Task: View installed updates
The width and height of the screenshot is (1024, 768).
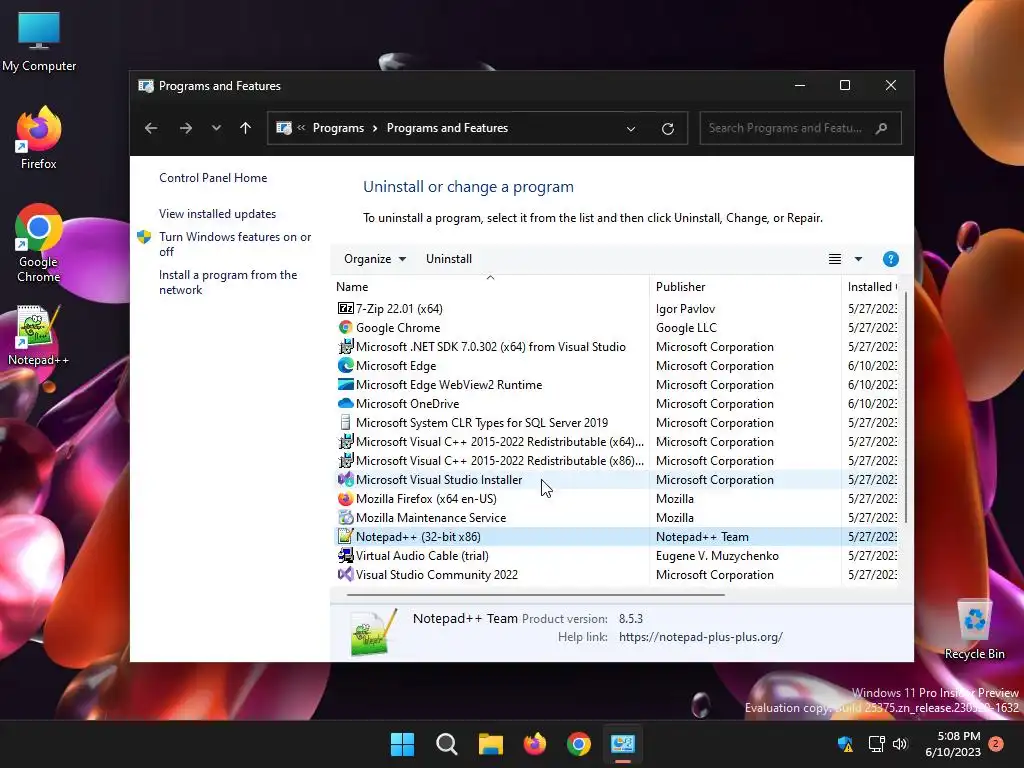Action: pyautogui.click(x=217, y=214)
